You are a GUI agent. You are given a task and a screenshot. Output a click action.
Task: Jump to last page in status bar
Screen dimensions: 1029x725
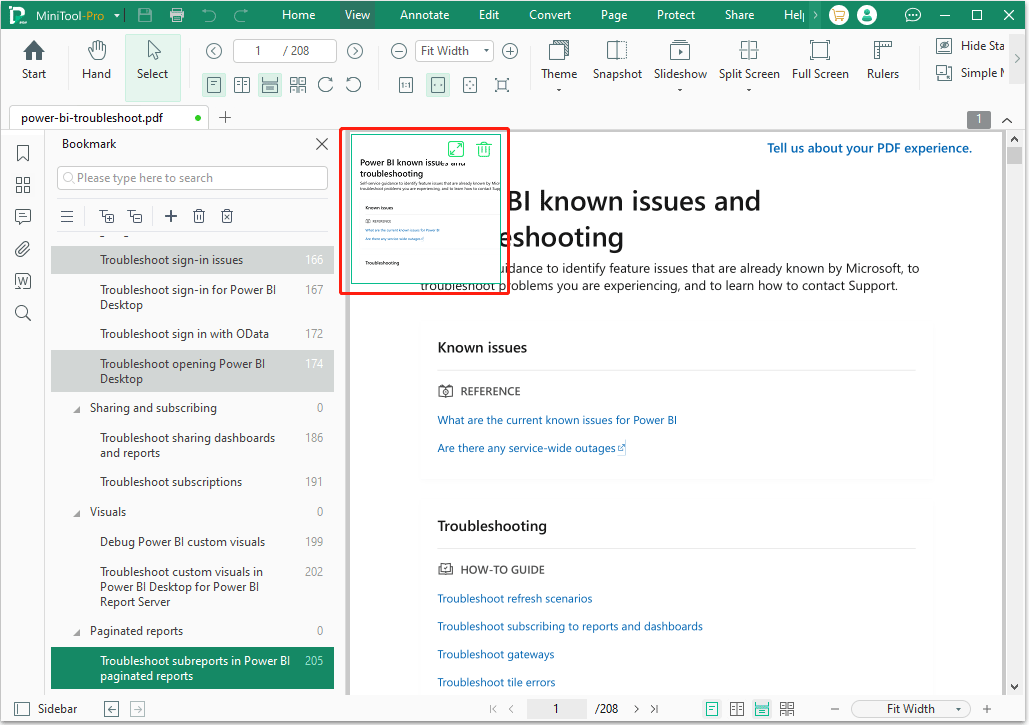pos(654,709)
